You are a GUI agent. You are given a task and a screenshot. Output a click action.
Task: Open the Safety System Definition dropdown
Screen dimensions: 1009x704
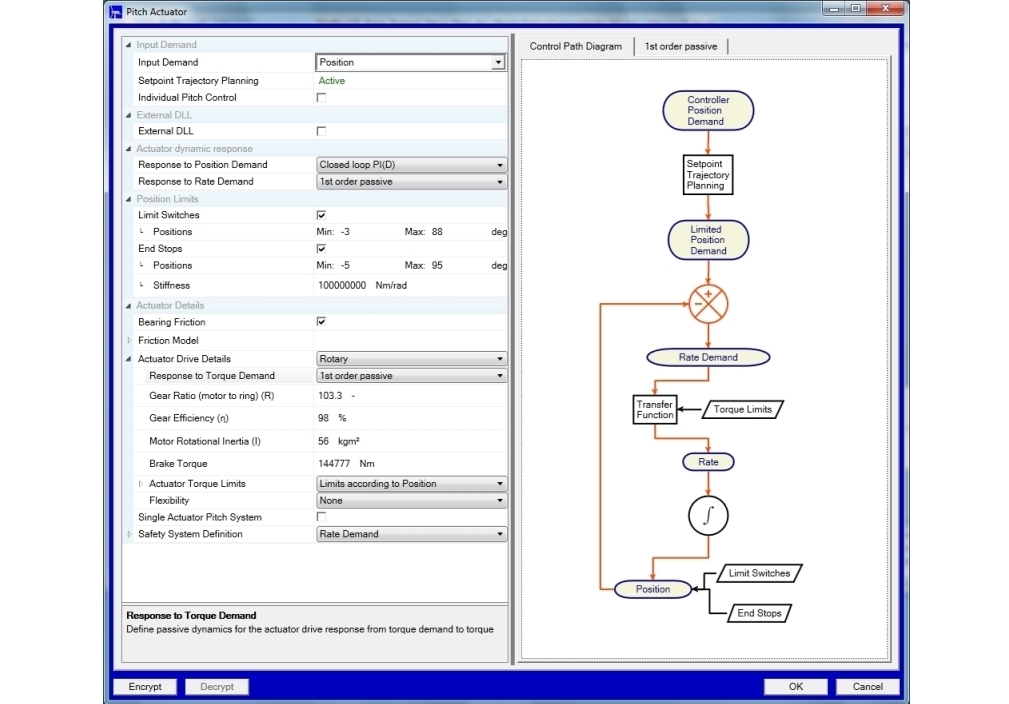[411, 534]
